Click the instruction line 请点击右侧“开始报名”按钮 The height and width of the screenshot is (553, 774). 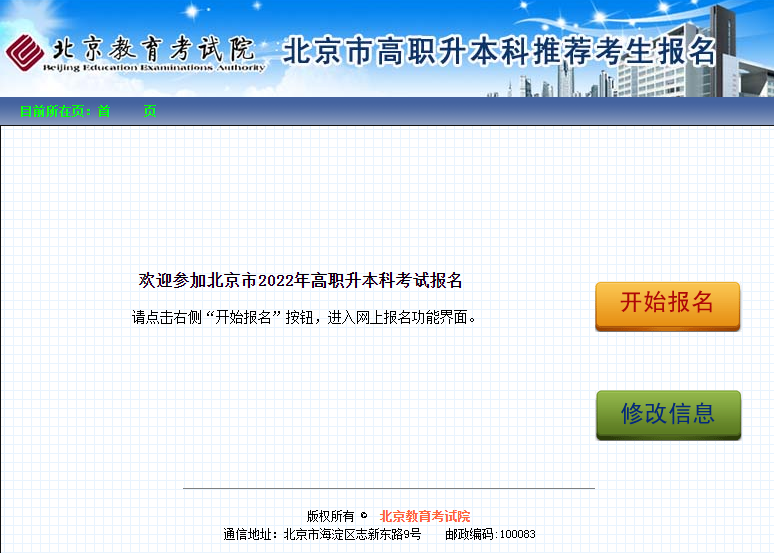[x=303, y=317]
